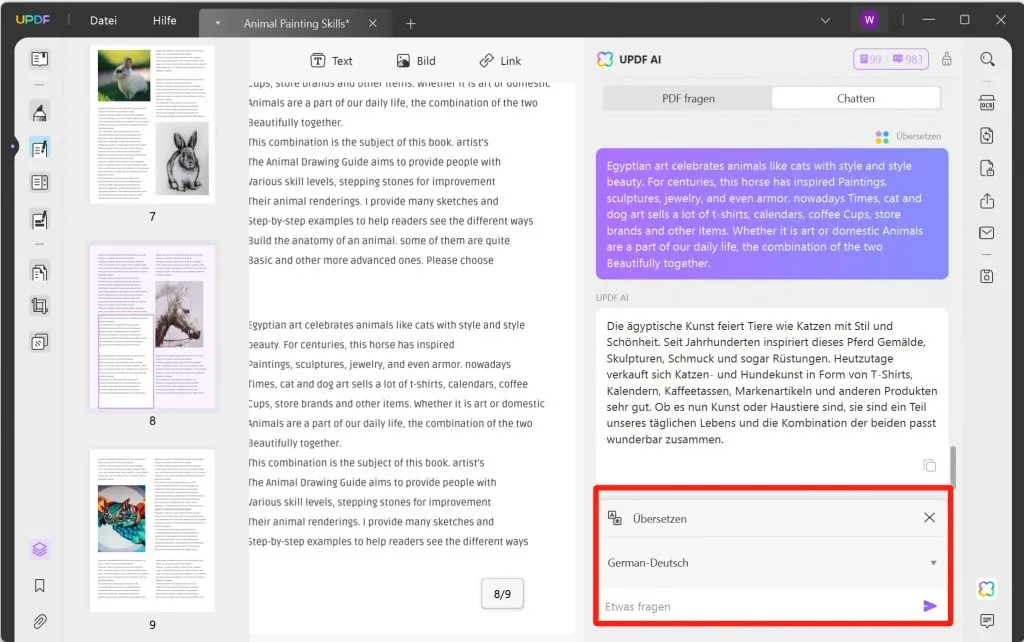This screenshot has width=1024, height=642.
Task: Select page 8 thumbnail
Action: [x=152, y=327]
